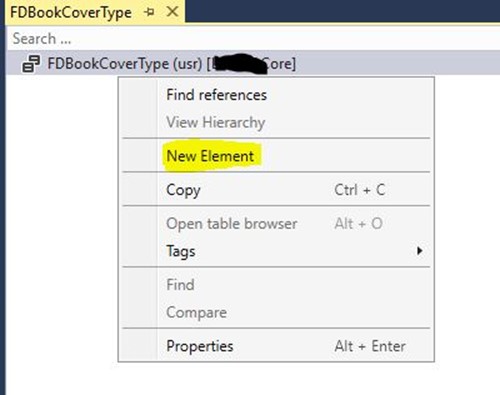
Task: Click the enum icon beside FDBookCoverType (usr)
Action: coord(31,64)
